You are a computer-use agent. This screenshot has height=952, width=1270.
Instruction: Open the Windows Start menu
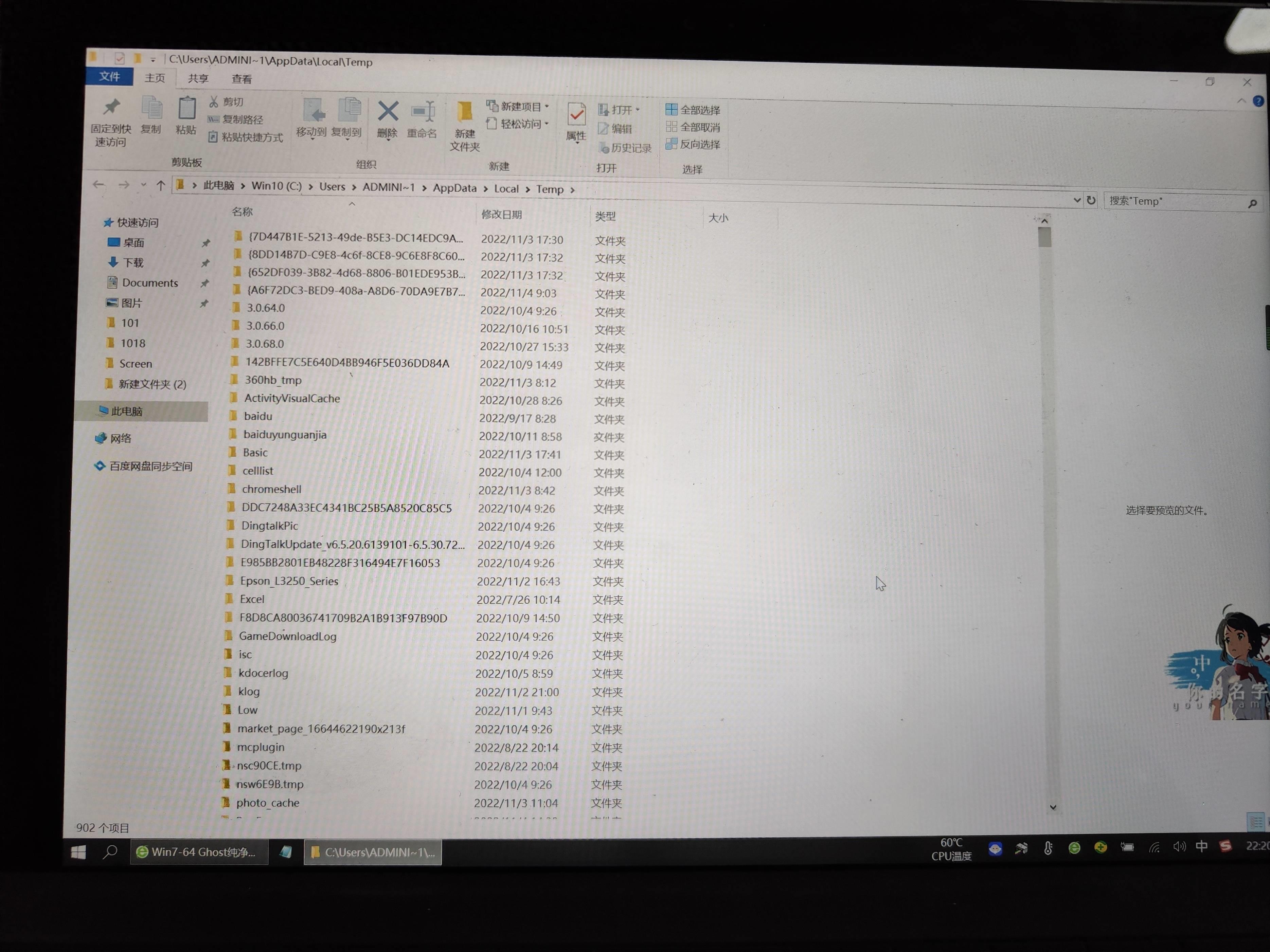click(x=79, y=852)
